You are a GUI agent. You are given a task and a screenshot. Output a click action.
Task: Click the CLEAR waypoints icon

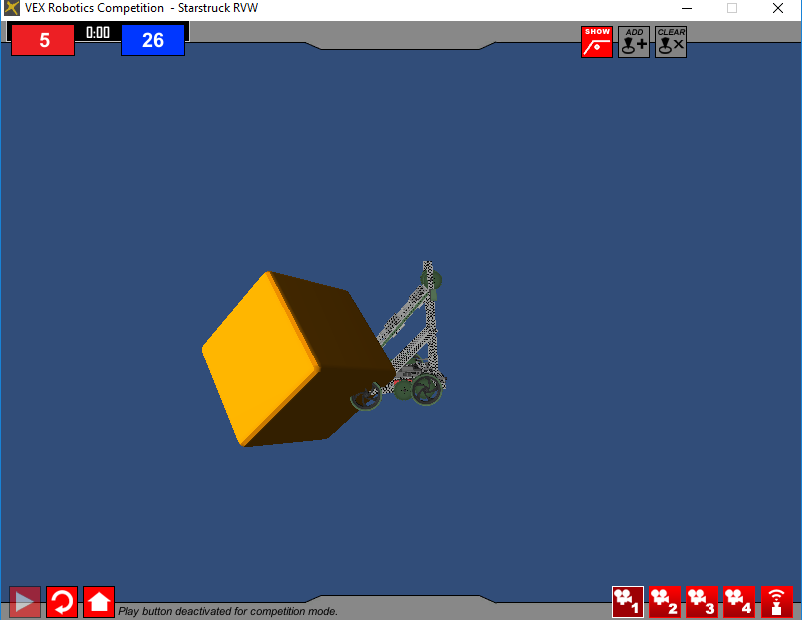coord(671,42)
